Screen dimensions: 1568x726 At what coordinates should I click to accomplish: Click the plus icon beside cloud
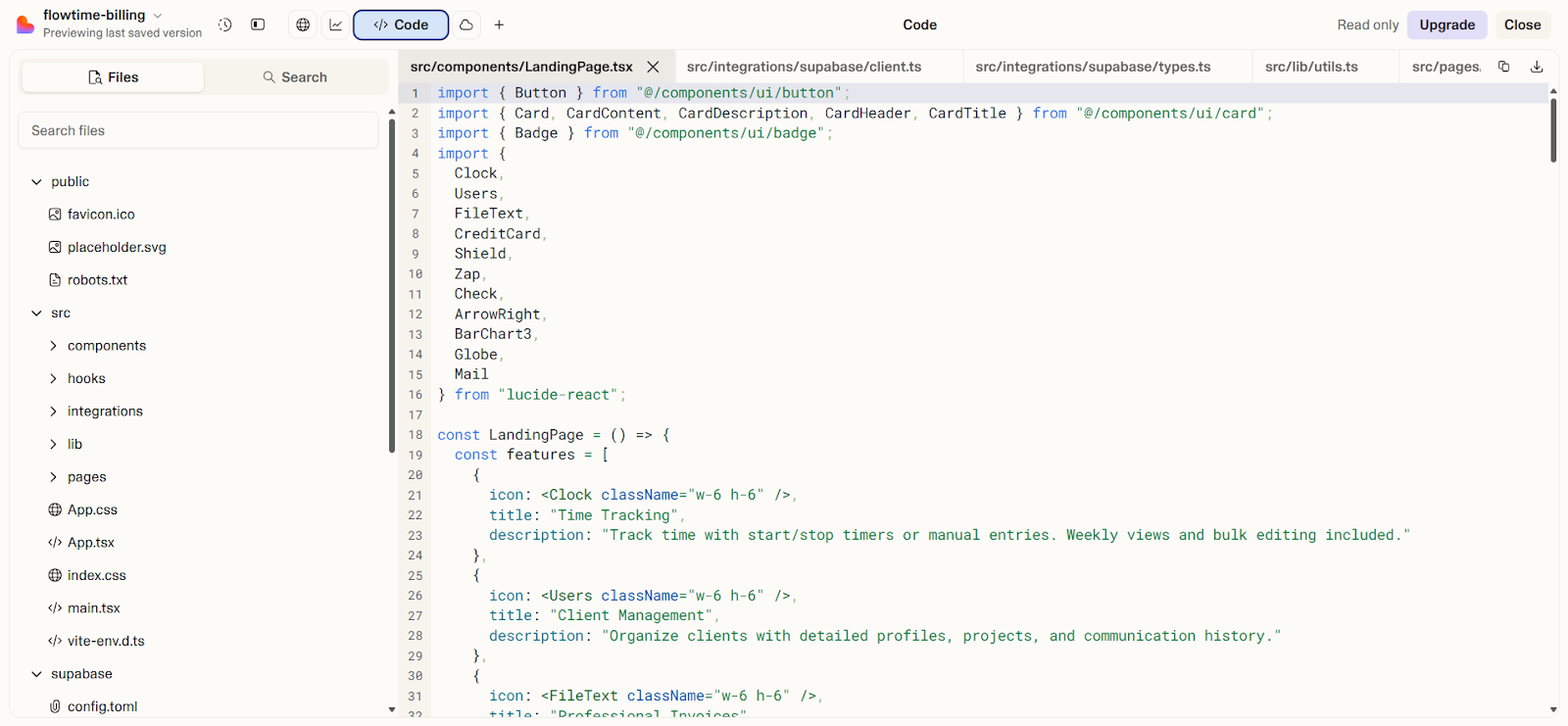pyautogui.click(x=499, y=24)
